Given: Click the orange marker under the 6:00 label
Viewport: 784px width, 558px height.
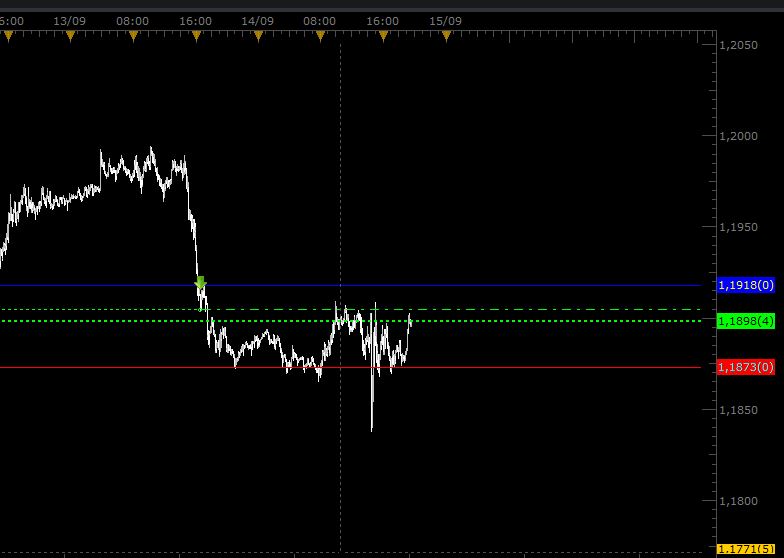Looking at the screenshot, I should click(8, 37).
